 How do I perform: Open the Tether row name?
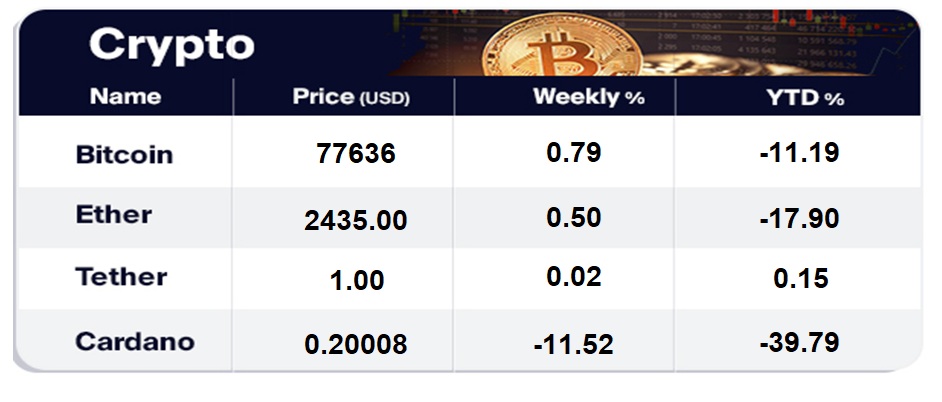121,276
